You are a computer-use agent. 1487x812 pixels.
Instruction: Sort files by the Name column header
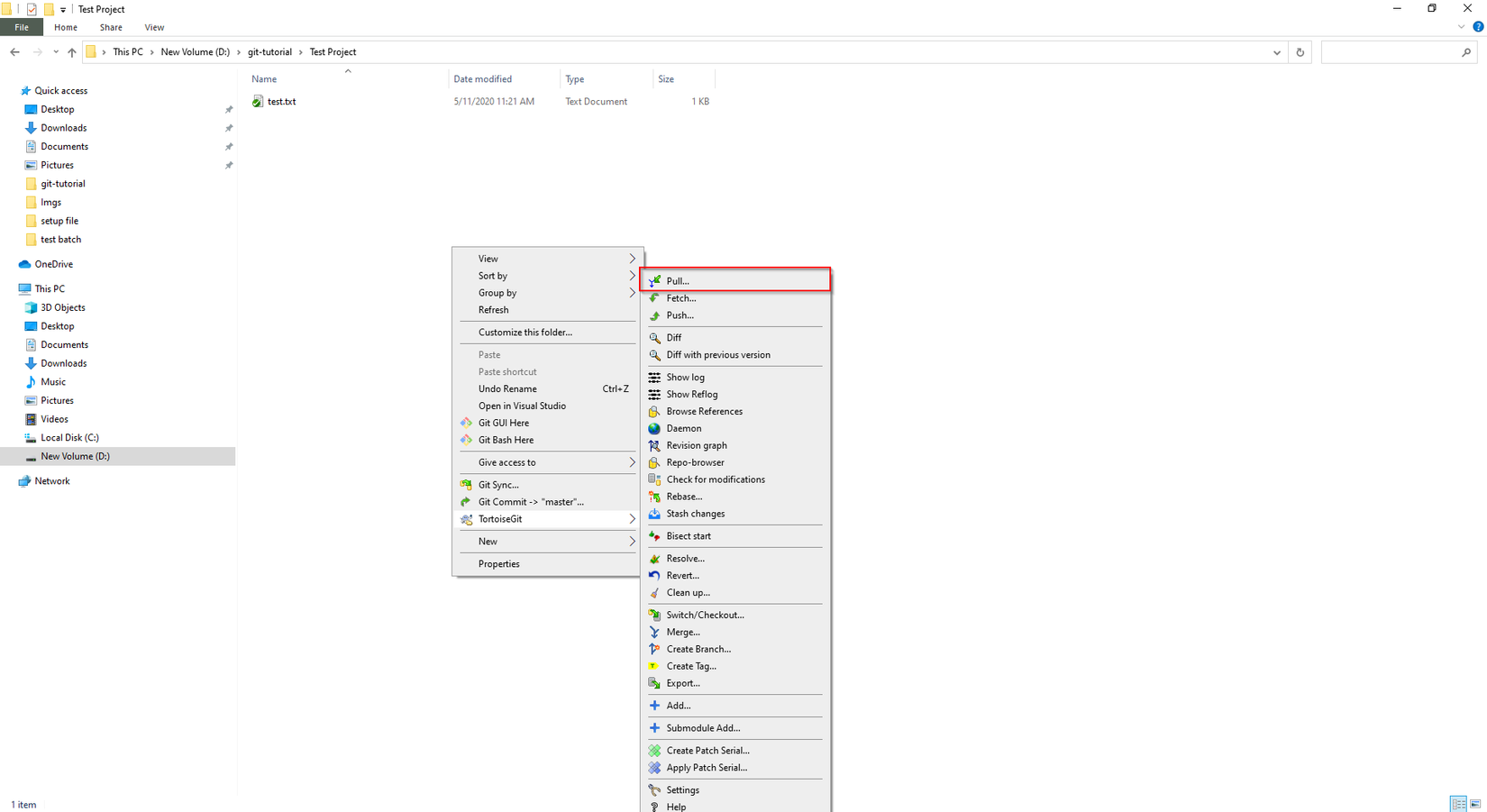[264, 79]
